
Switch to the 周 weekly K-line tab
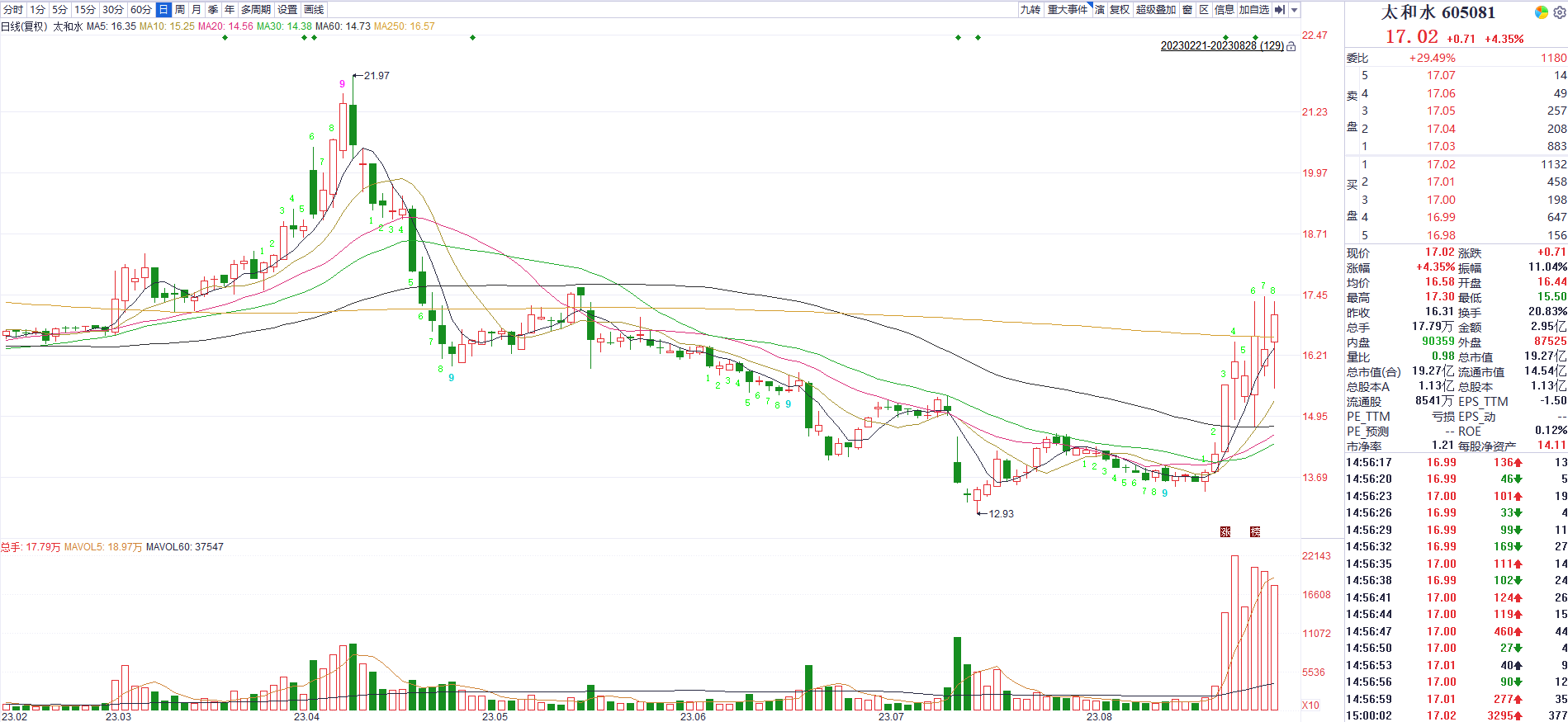click(x=180, y=10)
